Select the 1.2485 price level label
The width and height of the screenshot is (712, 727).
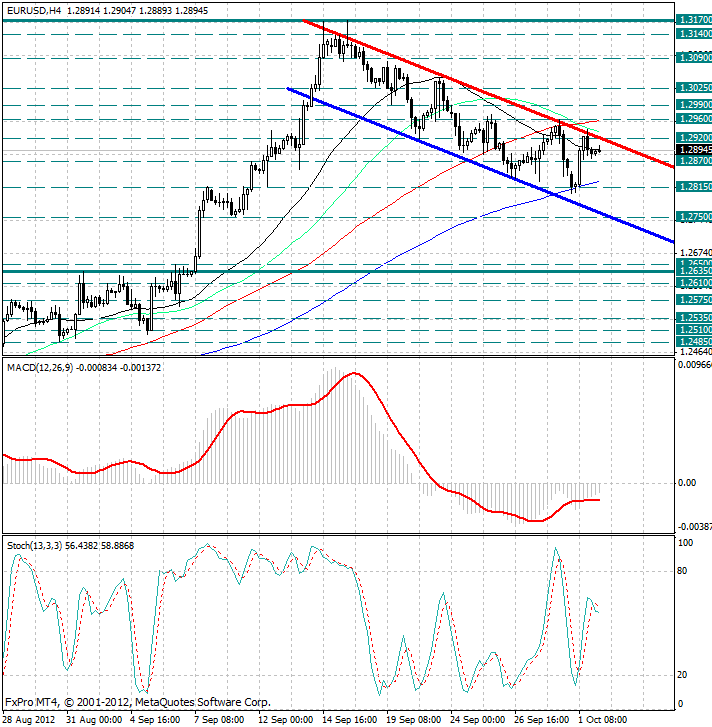694,342
